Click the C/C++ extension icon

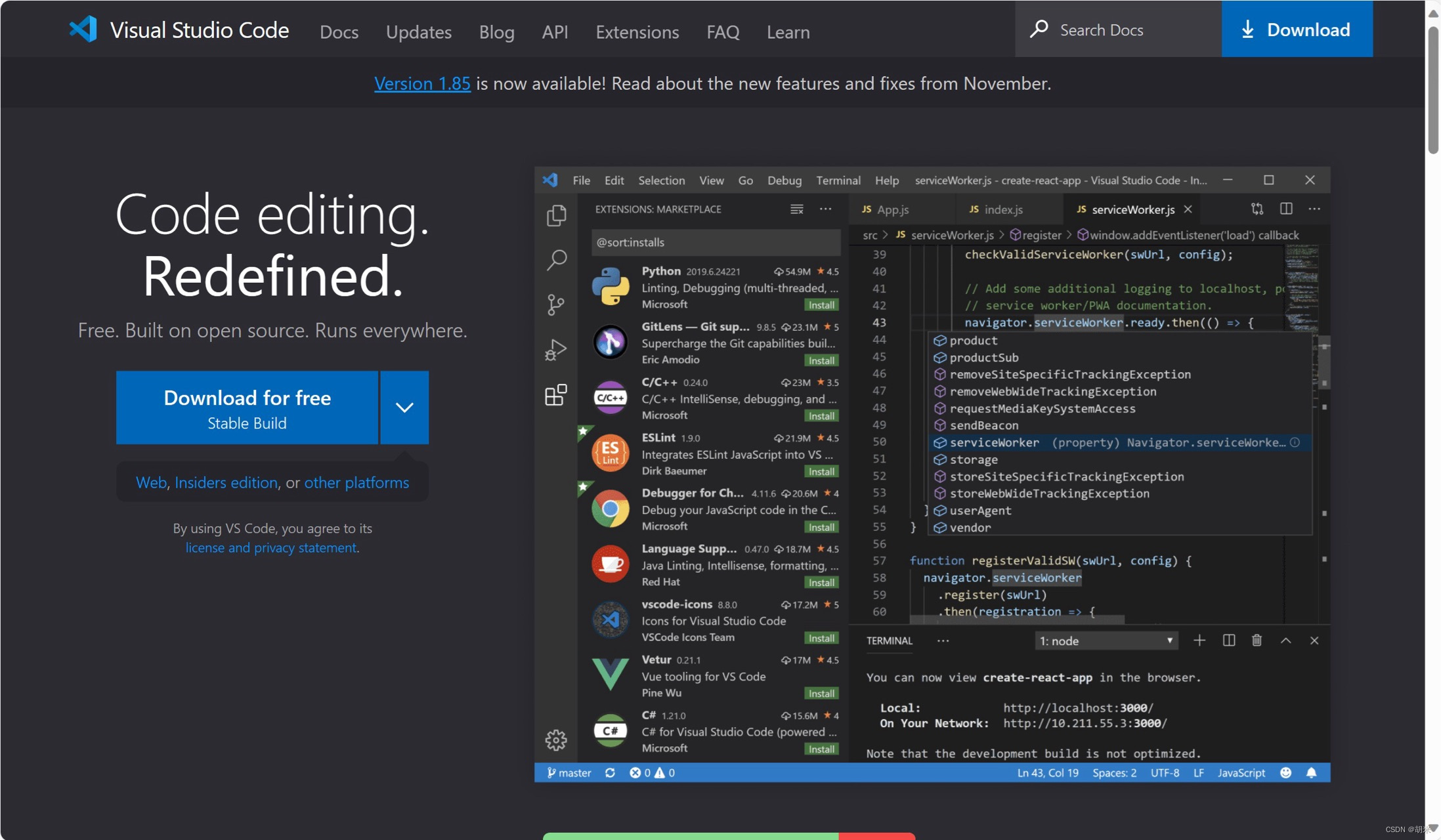[x=611, y=398]
